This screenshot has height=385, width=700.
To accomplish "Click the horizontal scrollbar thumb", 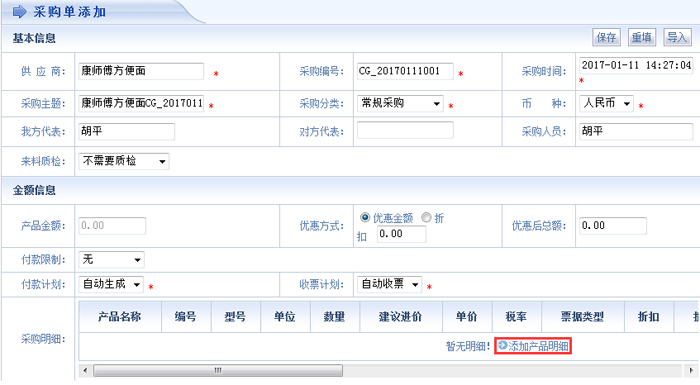I will pyautogui.click(x=218, y=370).
